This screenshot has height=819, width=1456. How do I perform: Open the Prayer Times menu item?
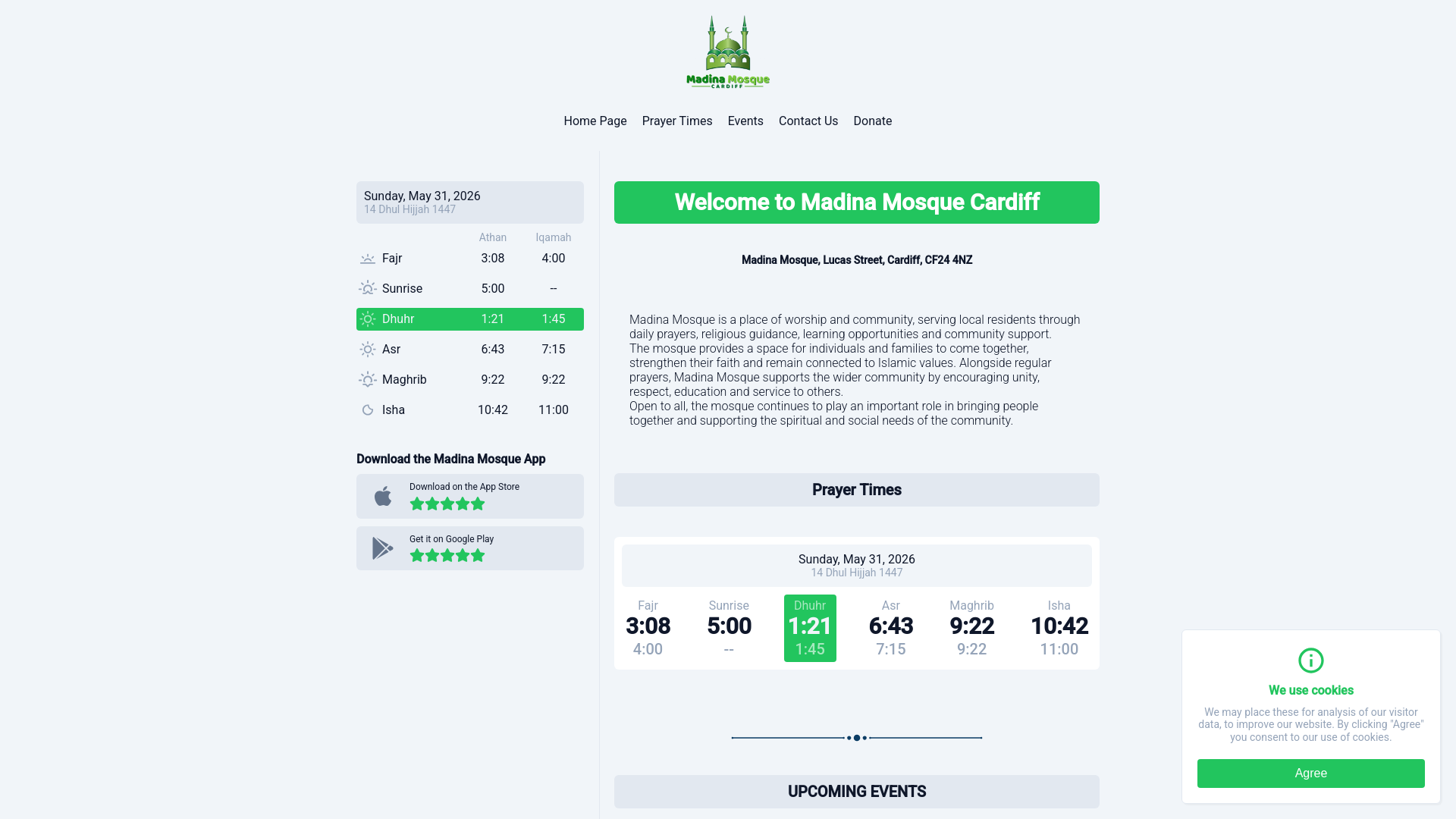coord(677,121)
